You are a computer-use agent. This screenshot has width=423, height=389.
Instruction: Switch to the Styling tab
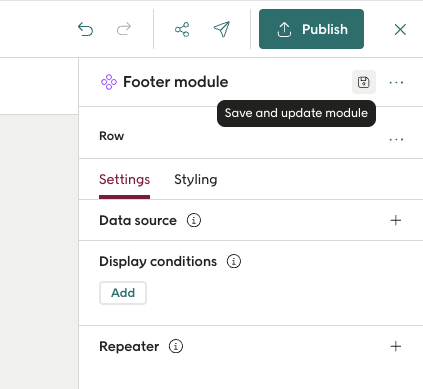(x=196, y=180)
